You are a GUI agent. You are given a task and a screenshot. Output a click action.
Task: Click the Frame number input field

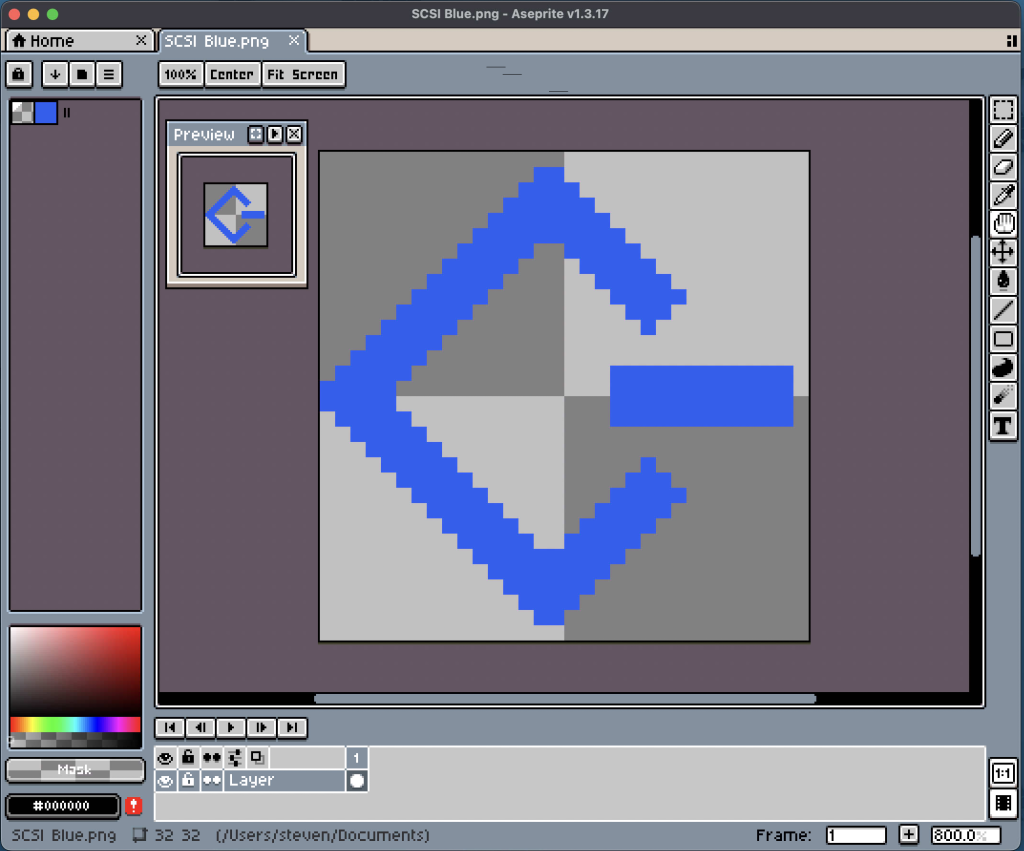click(x=856, y=835)
